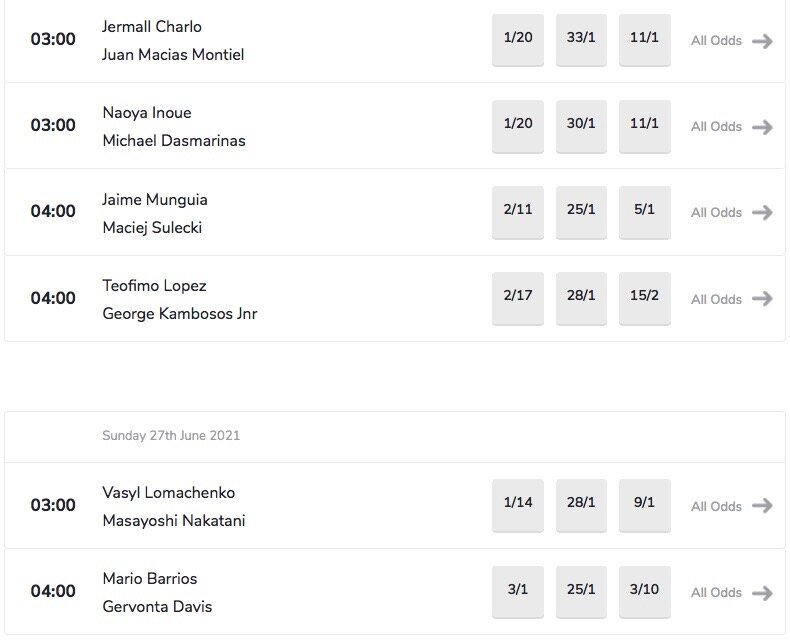Click the arrow icon for Lomachenko vs Nakatani
Image resolution: width=790 pixels, height=640 pixels.
(x=762, y=506)
